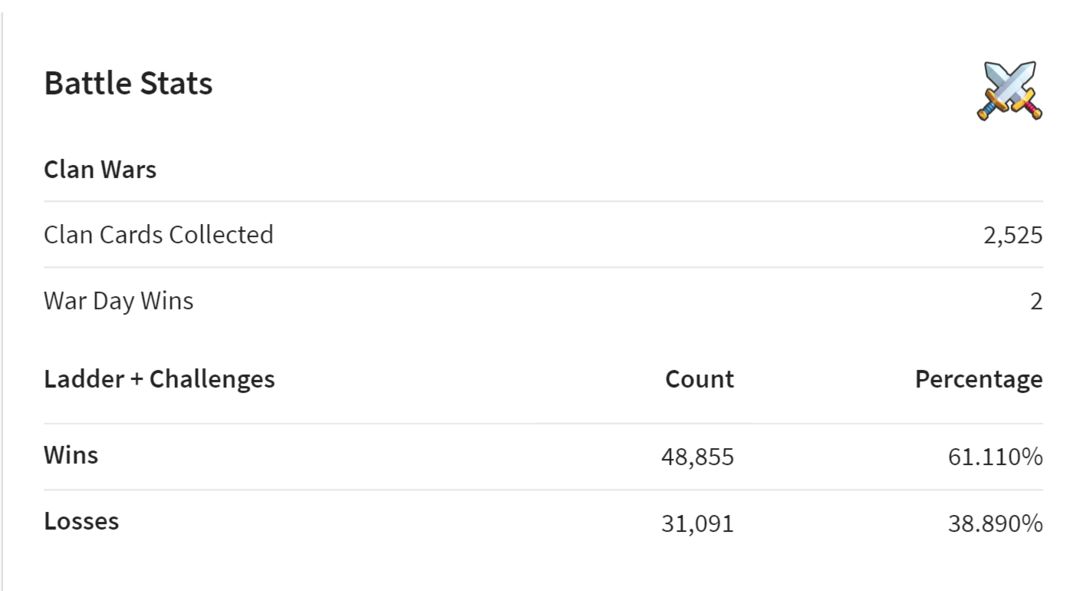Select the War Day Wins label
This screenshot has height=591, width=1080.
[x=118, y=301]
